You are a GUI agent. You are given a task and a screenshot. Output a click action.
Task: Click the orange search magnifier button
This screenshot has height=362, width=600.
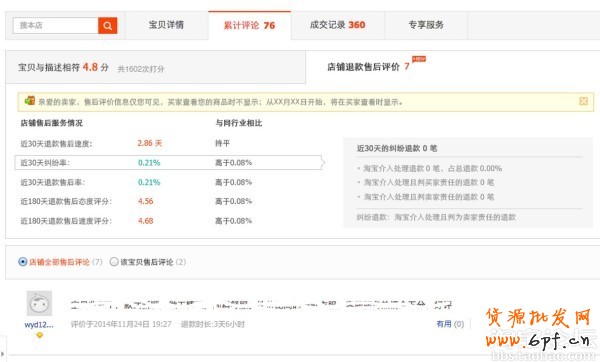click(108, 26)
